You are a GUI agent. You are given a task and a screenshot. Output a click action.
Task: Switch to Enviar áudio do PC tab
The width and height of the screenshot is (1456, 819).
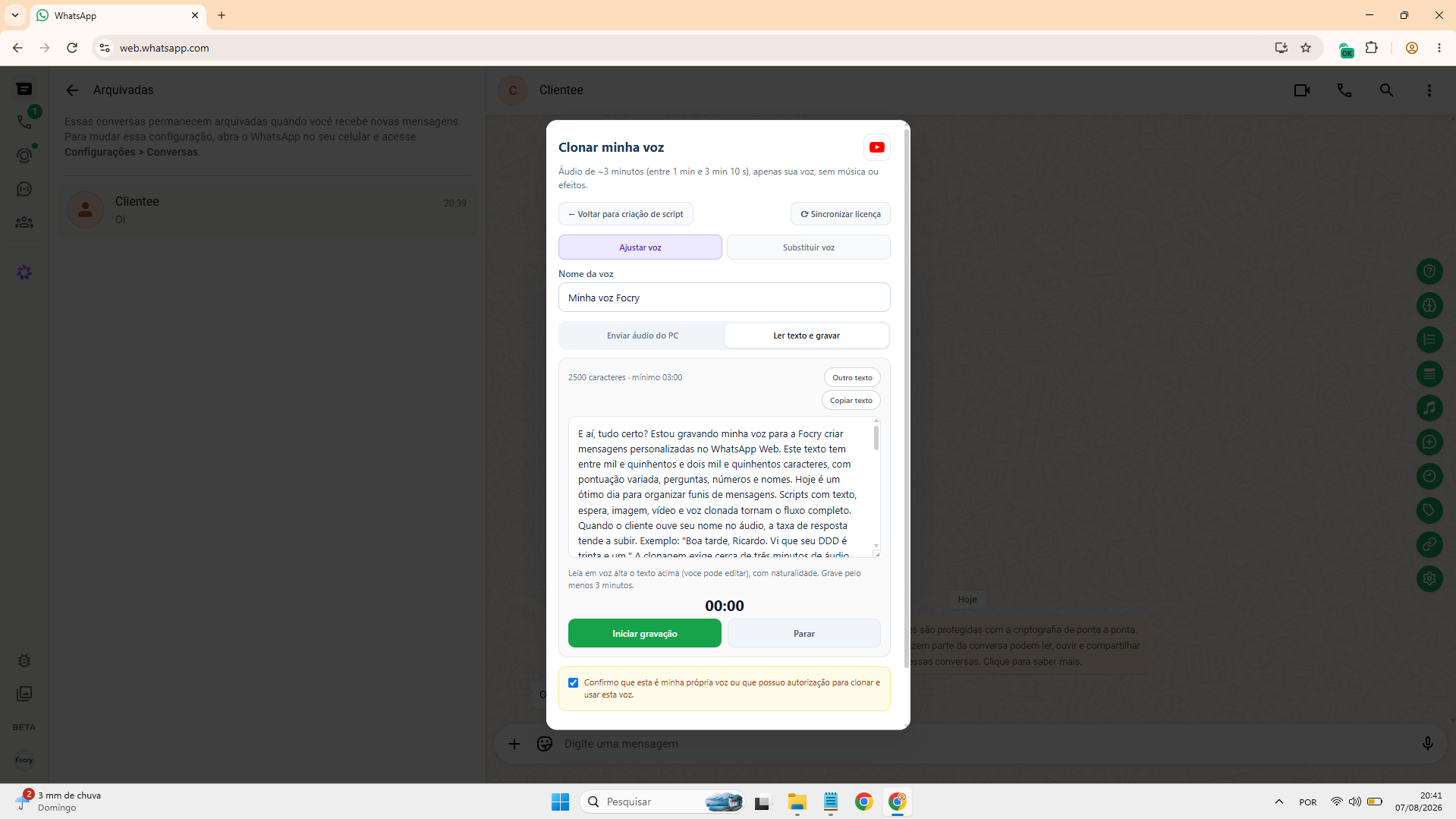643,335
